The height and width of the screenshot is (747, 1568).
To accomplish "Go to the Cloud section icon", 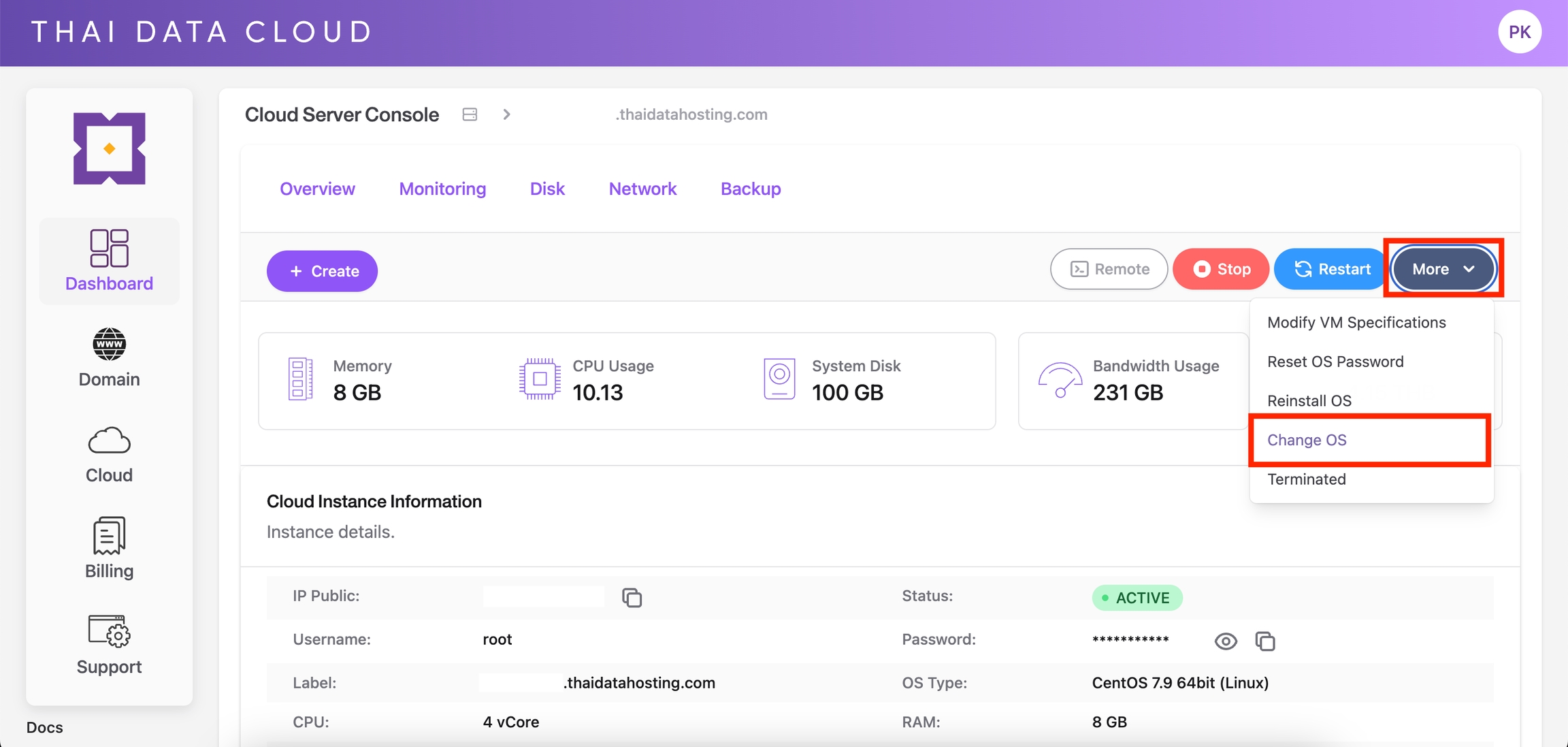I will (109, 441).
